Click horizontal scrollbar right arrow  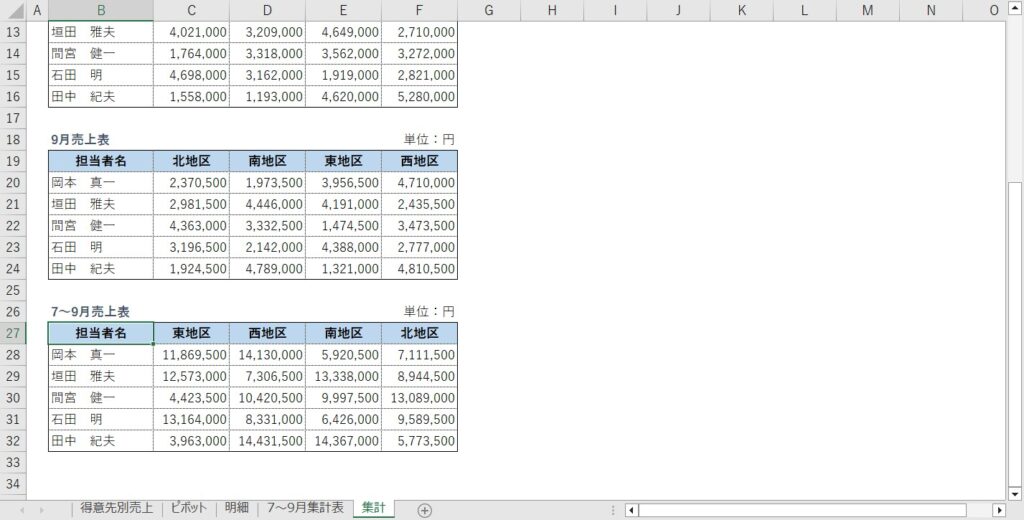coord(998,510)
